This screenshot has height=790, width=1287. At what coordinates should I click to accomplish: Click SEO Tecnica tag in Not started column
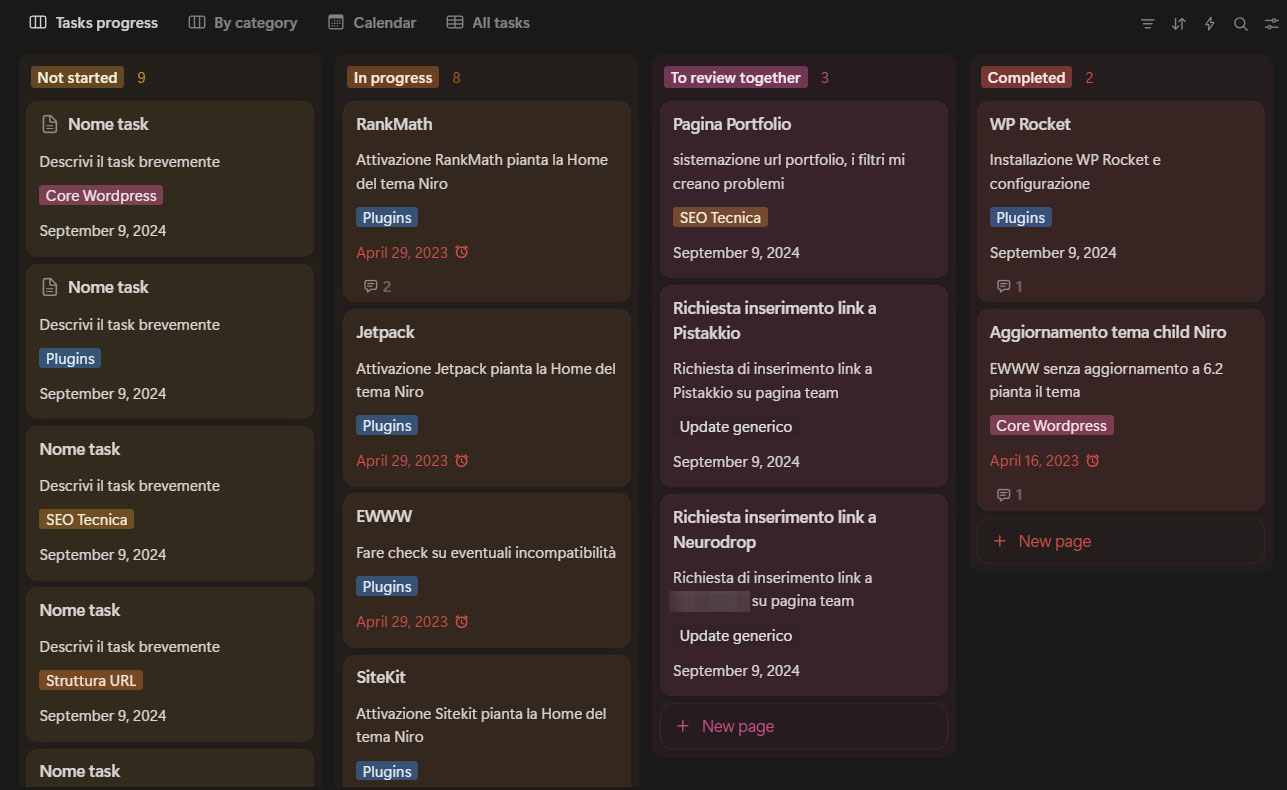pos(86,520)
